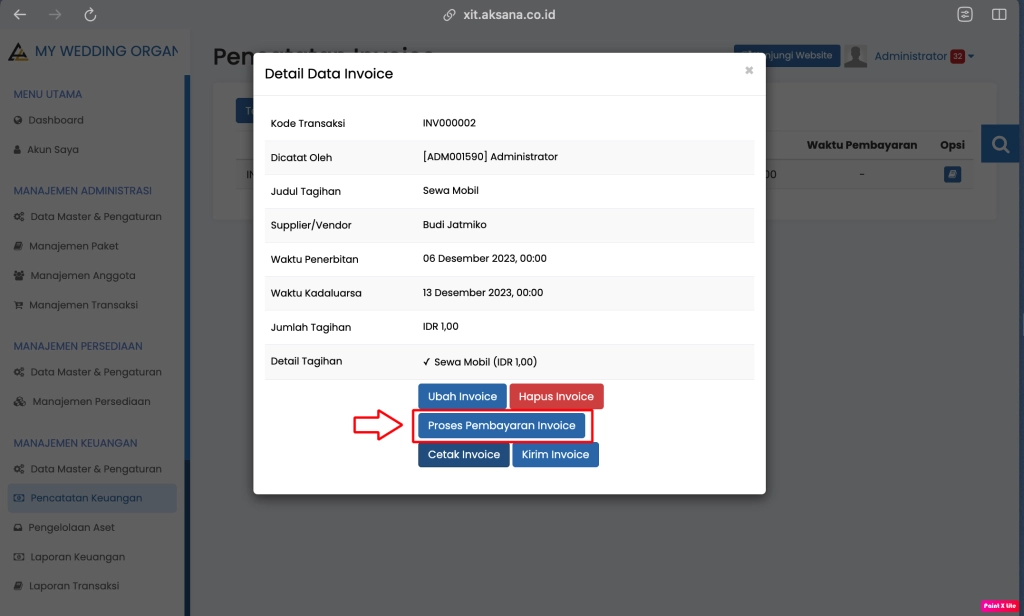Click Ubah Invoice button
Viewport: 1024px width, 616px height.
(x=462, y=397)
